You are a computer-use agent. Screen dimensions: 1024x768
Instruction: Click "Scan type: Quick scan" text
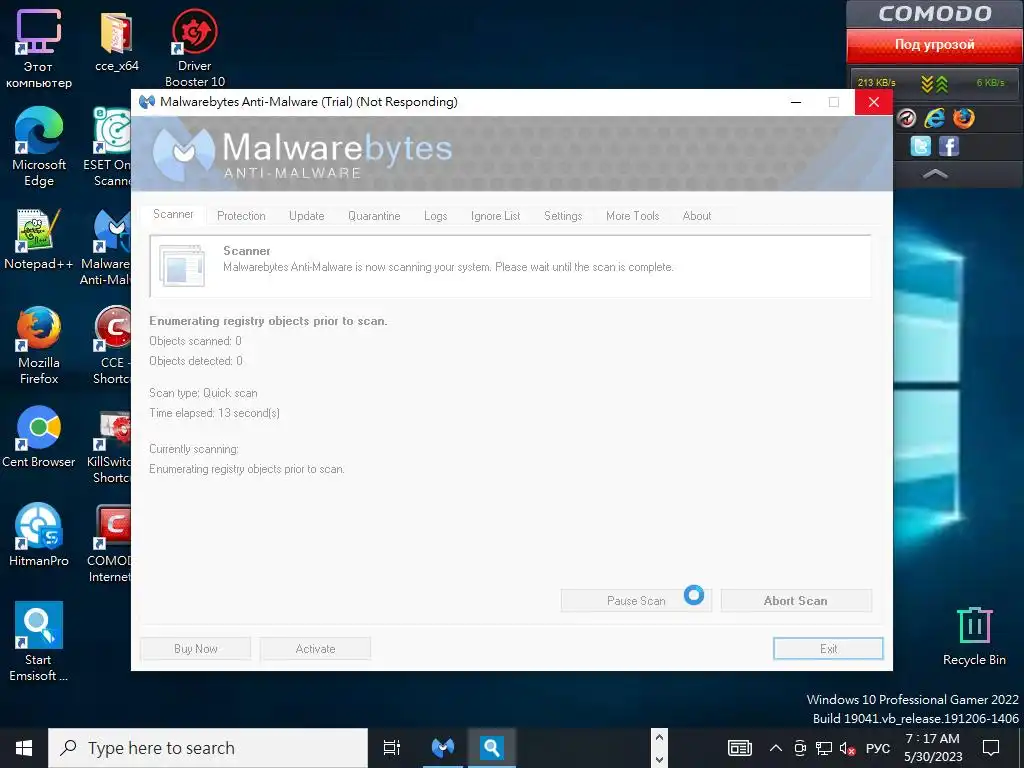tap(203, 393)
